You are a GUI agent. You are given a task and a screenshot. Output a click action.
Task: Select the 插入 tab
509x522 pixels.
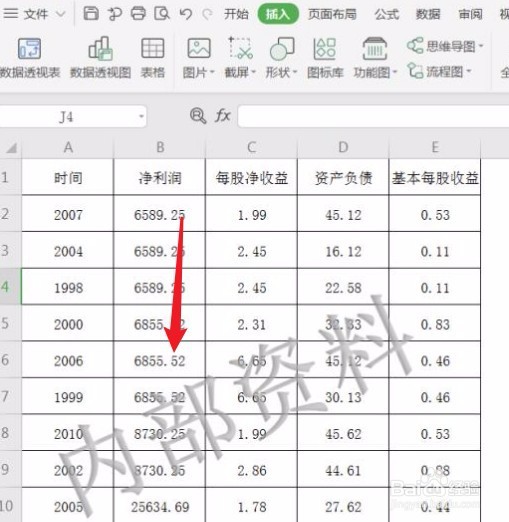278,14
